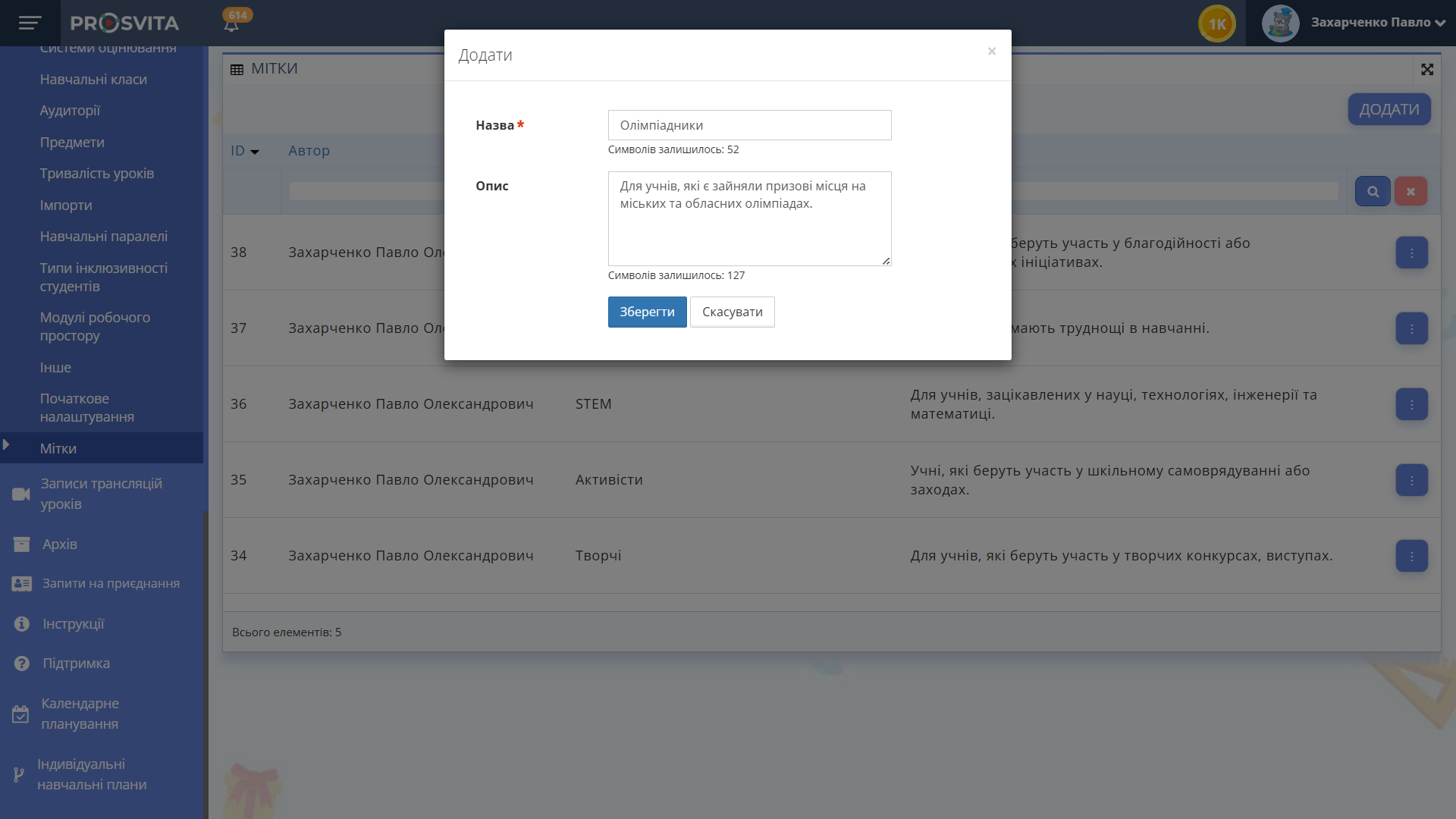Click the Зберегти button
Screen dimensions: 1456x819
[647, 312]
